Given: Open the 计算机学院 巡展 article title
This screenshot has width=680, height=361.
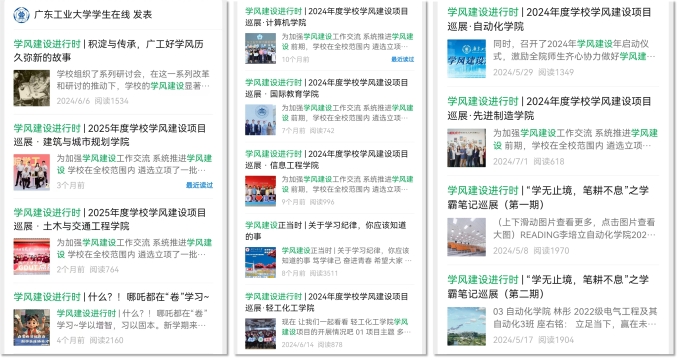Looking at the screenshot, I should tap(327, 16).
